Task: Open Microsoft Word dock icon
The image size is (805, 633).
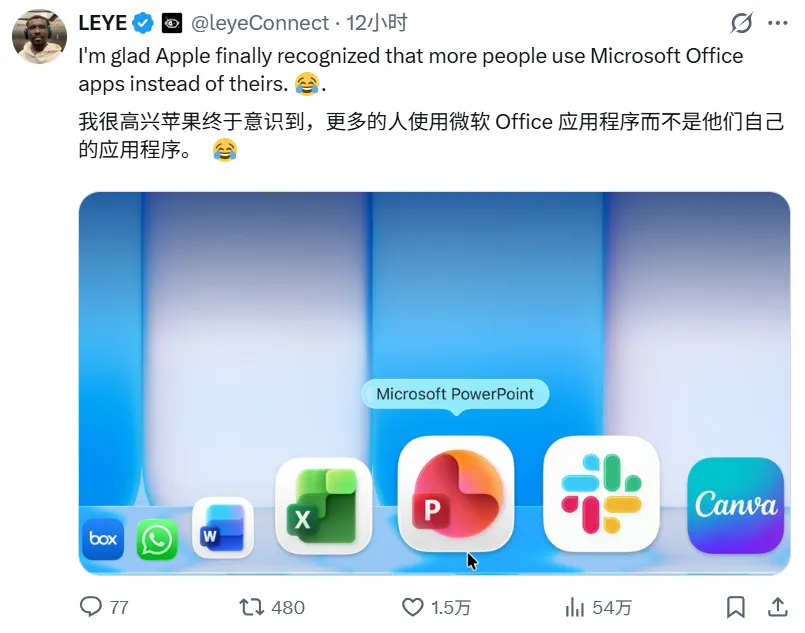Action: (x=223, y=527)
